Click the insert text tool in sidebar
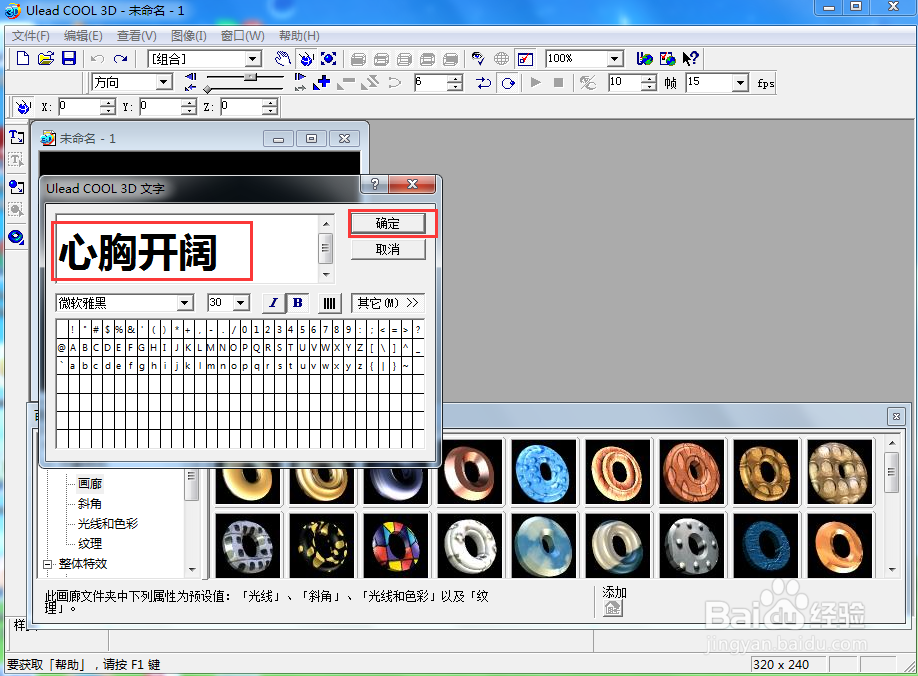 [x=16, y=137]
